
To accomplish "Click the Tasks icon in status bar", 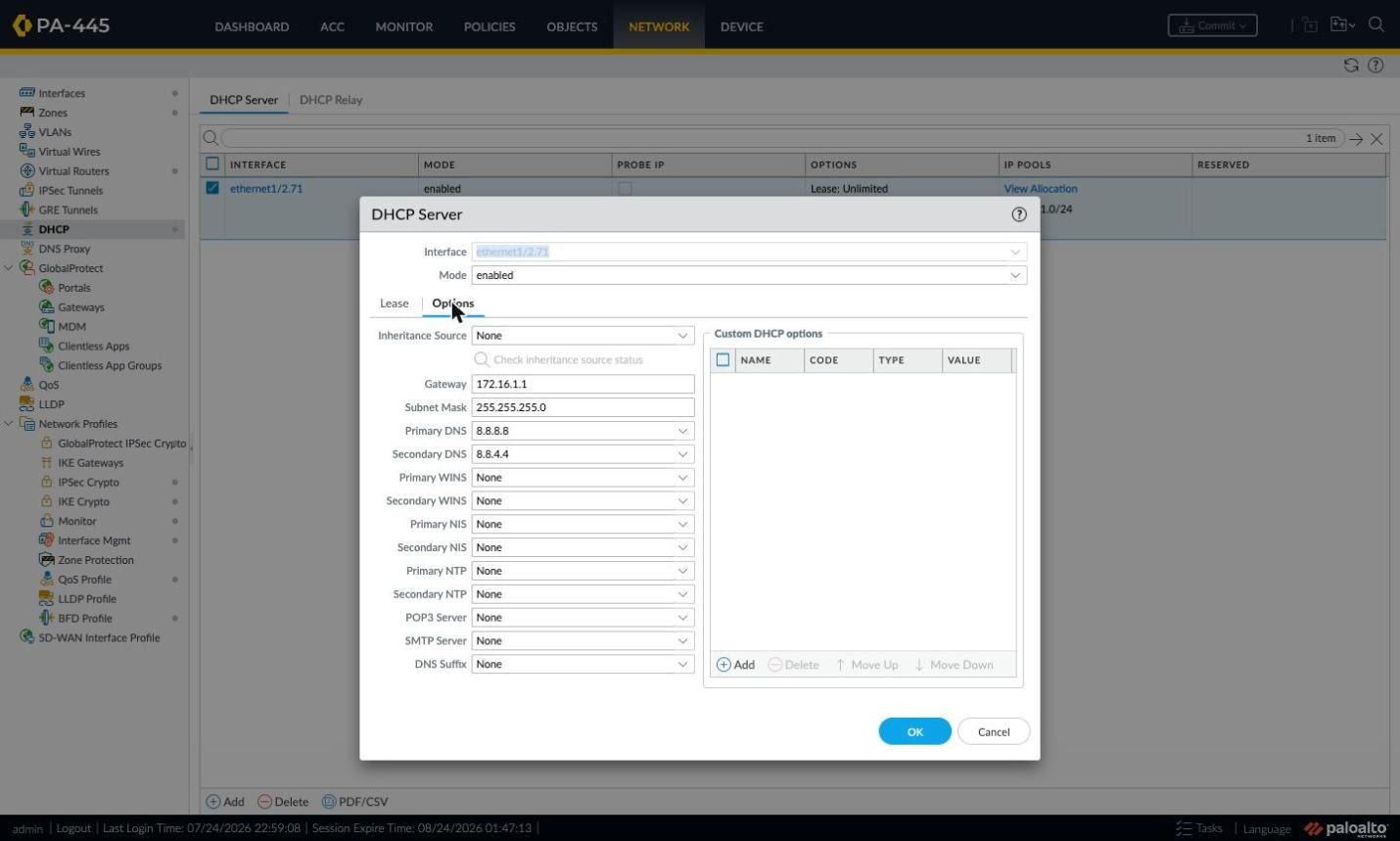I will point(1184,828).
